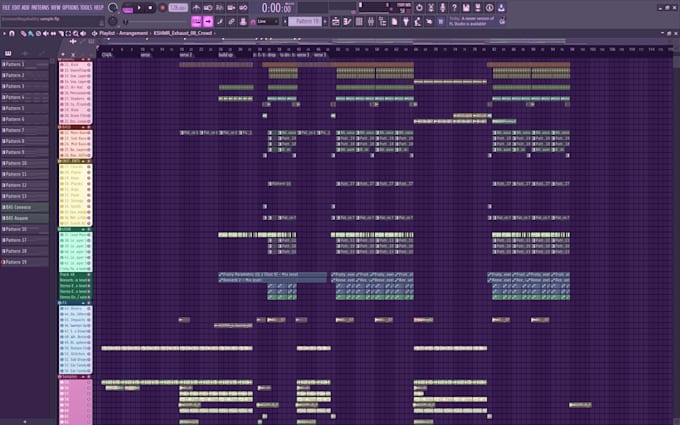The height and width of the screenshot is (425, 680).
Task: Add new pattern with plus button
Action: [x=325, y=21]
